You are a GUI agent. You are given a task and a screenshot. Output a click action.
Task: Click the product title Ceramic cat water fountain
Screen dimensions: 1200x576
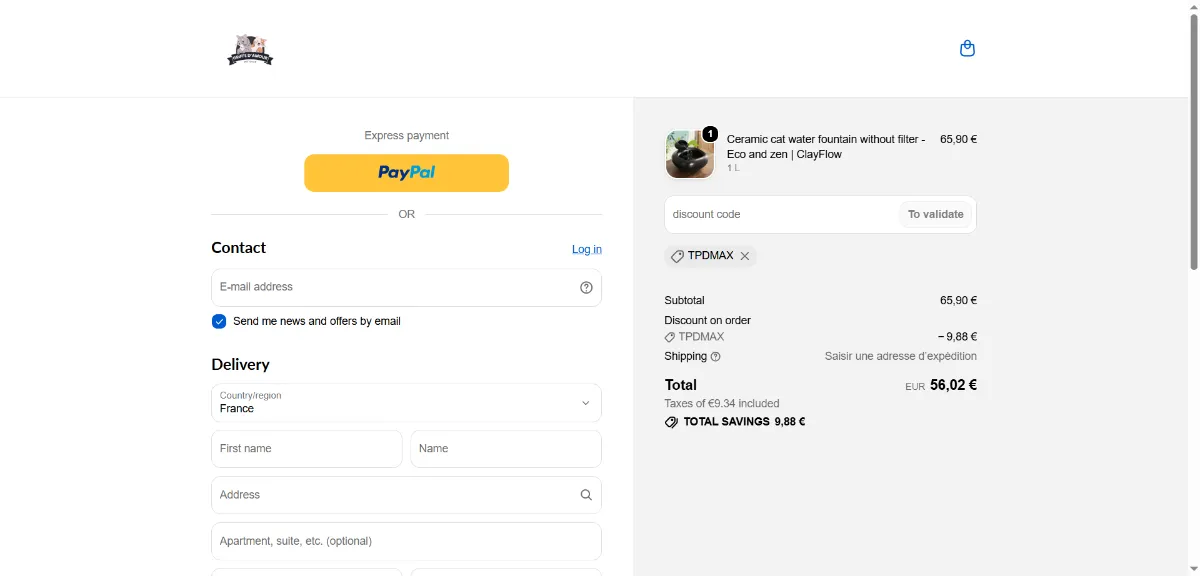point(826,147)
